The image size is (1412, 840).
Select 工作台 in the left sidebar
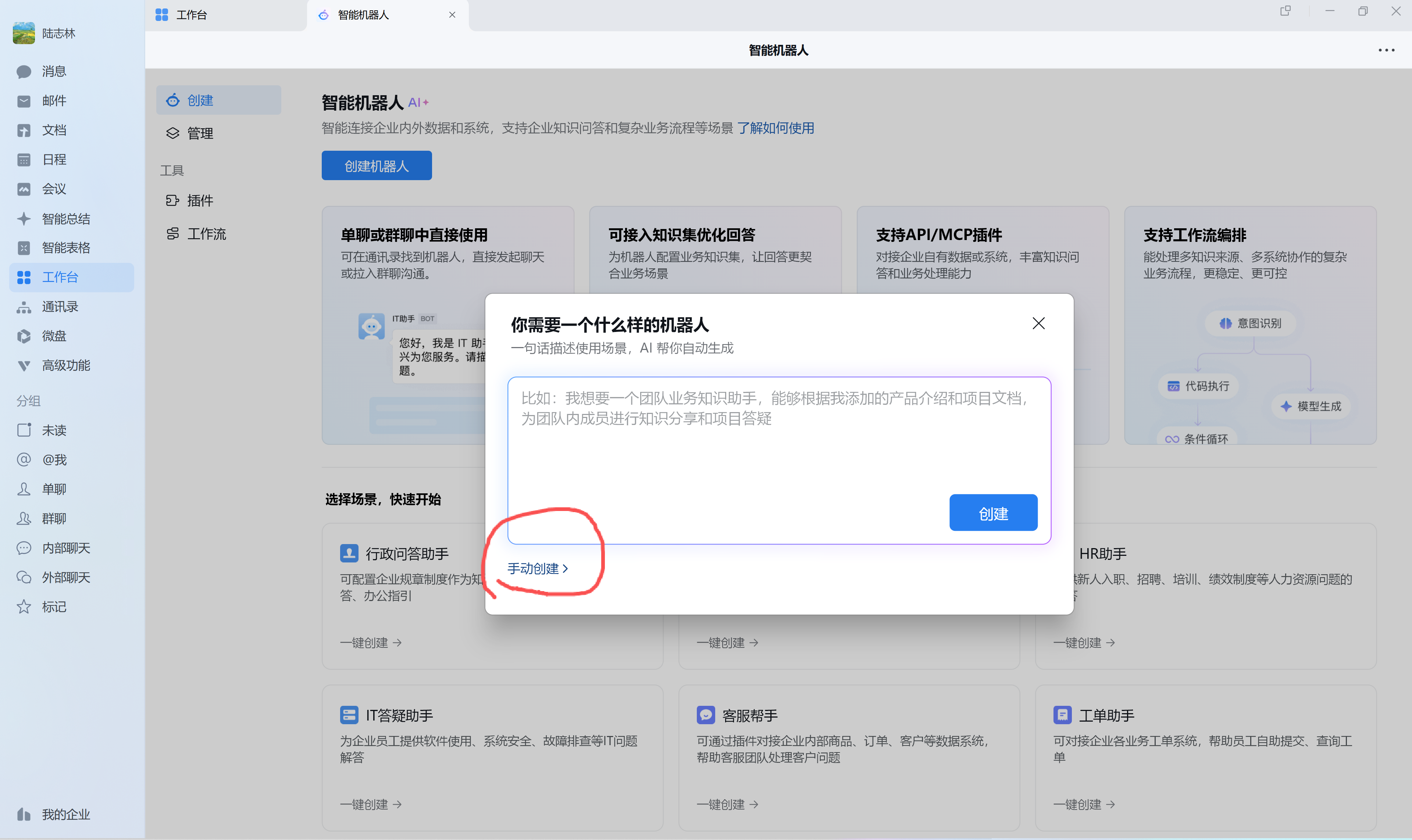pyautogui.click(x=71, y=277)
